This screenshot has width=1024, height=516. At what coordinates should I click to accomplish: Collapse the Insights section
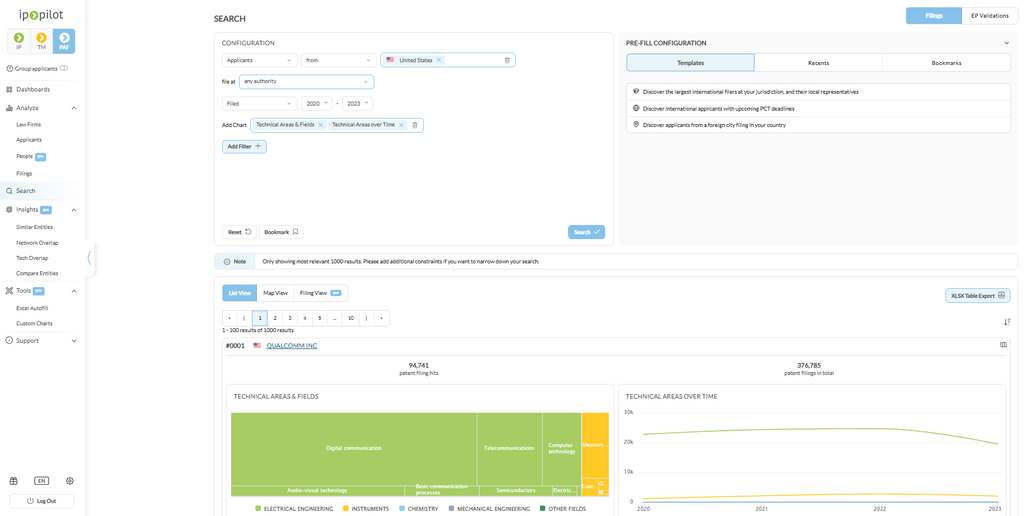click(74, 210)
